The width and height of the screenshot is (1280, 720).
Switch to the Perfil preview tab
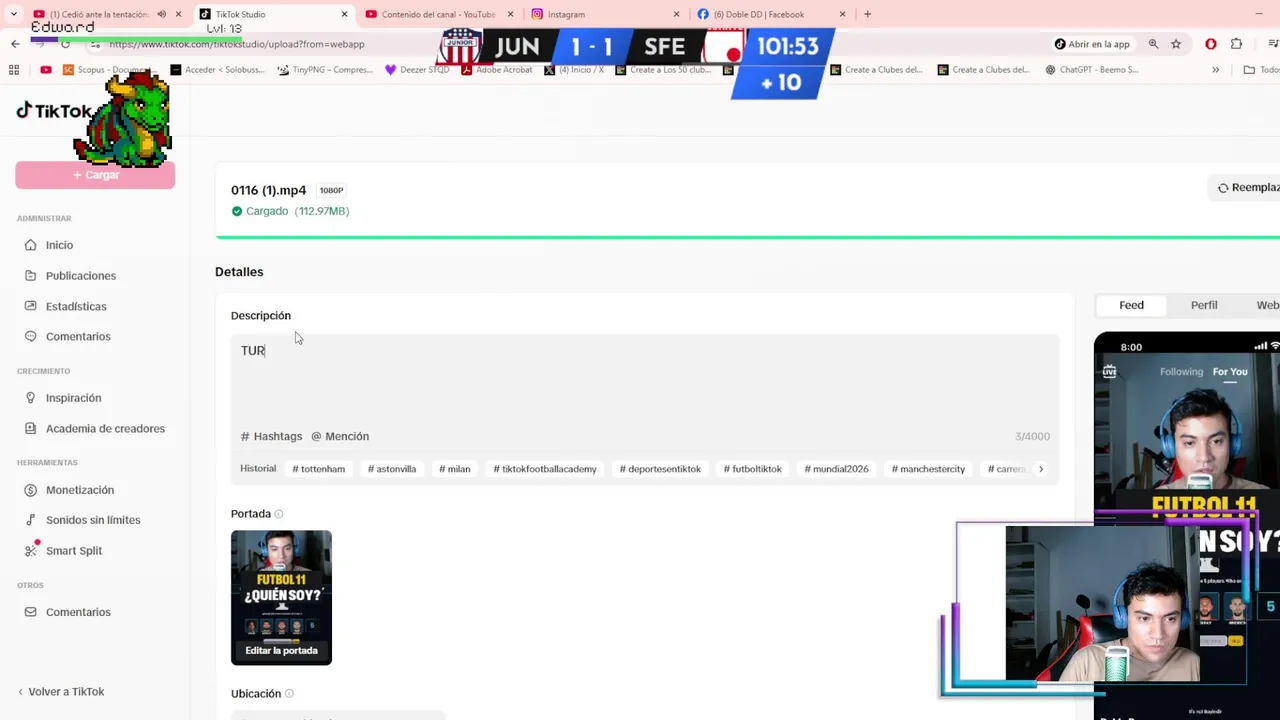(1204, 305)
